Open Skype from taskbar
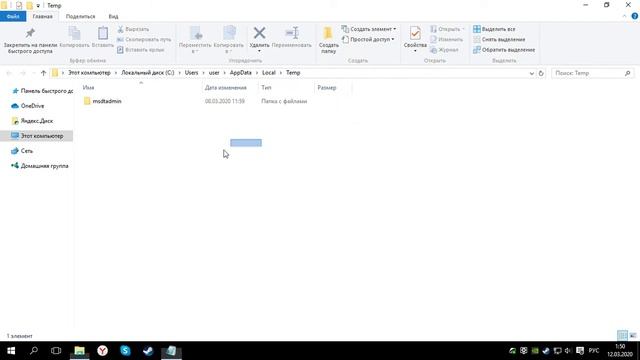640x360 pixels. (125, 351)
